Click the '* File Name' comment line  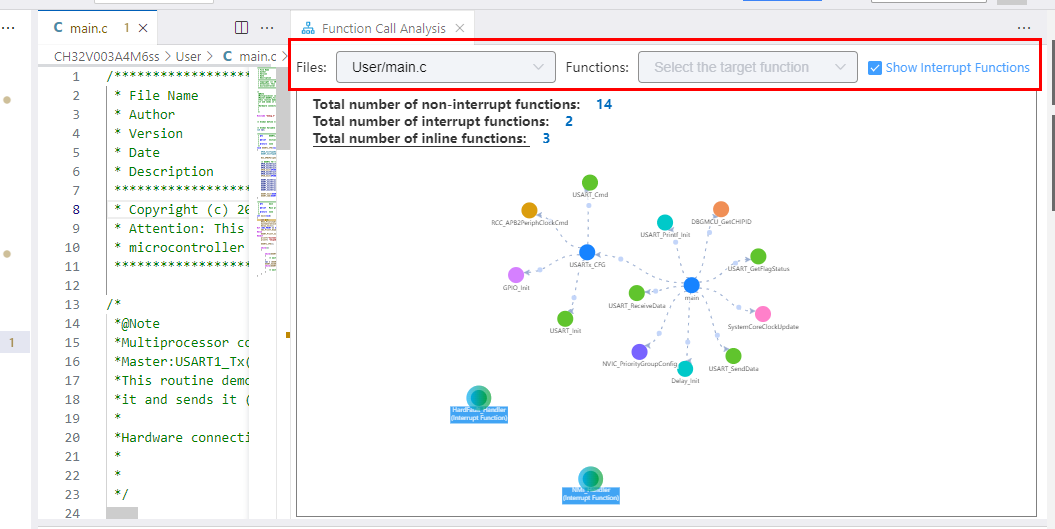coord(156,96)
